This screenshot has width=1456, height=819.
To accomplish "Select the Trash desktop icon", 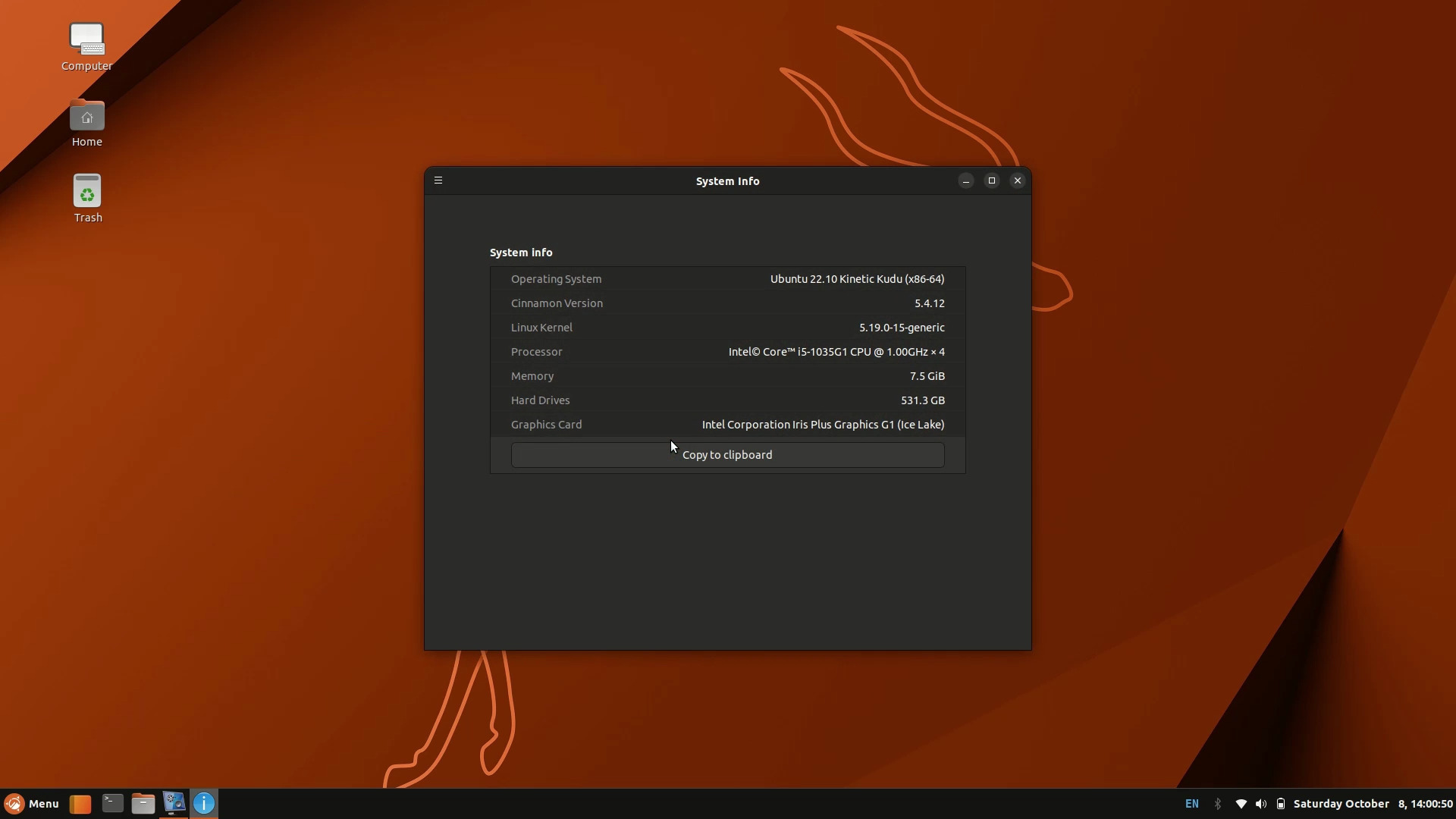I will (87, 199).
